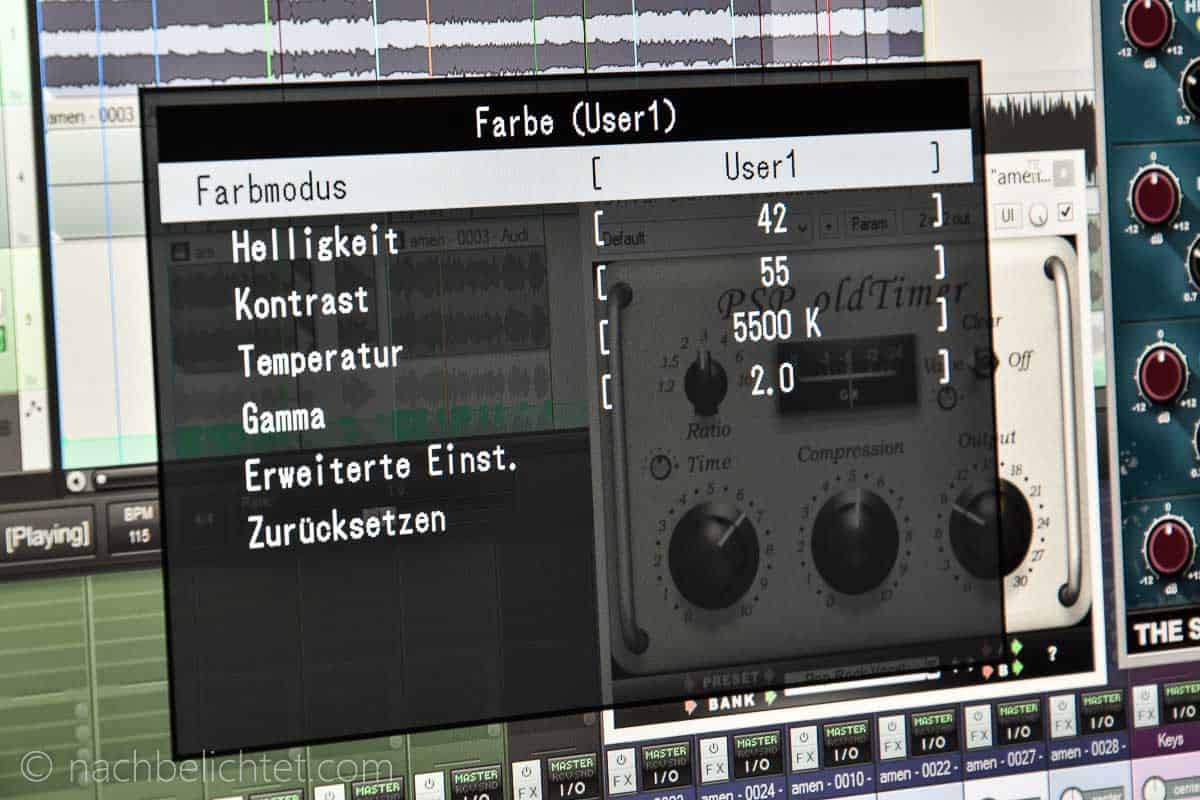Click the Param button in the FX window
This screenshot has width=1200, height=800.
(871, 222)
